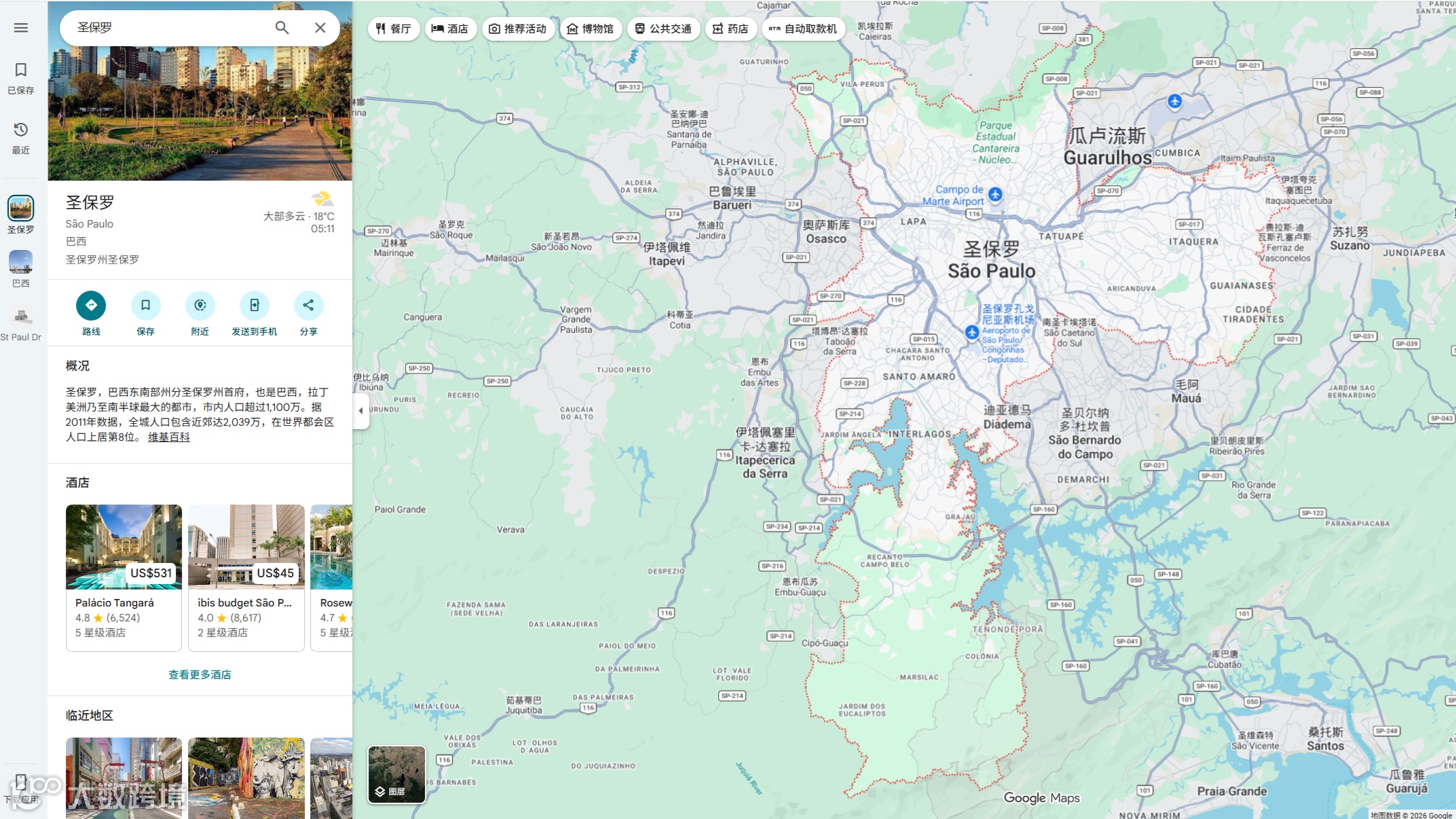Select the 自动取款机 ATM filter chip
Image resolution: width=1456 pixels, height=819 pixels.
point(803,29)
